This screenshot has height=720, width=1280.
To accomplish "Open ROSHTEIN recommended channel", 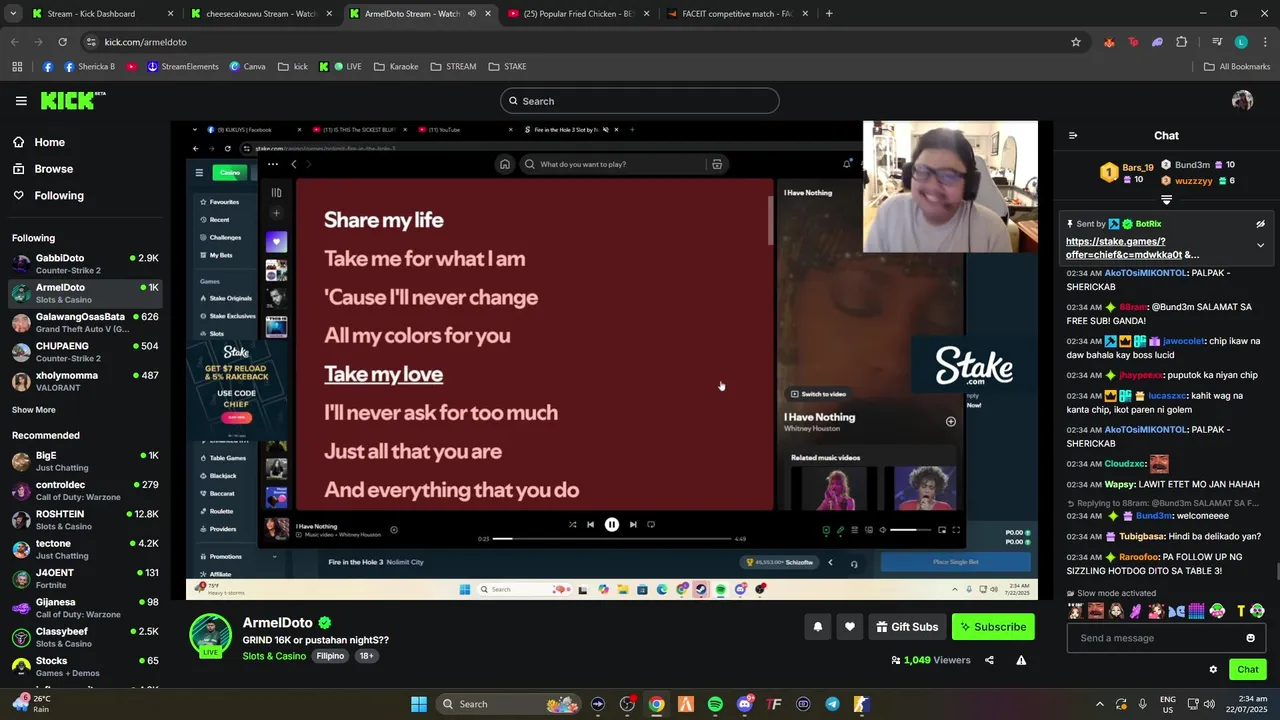I will (85, 520).
